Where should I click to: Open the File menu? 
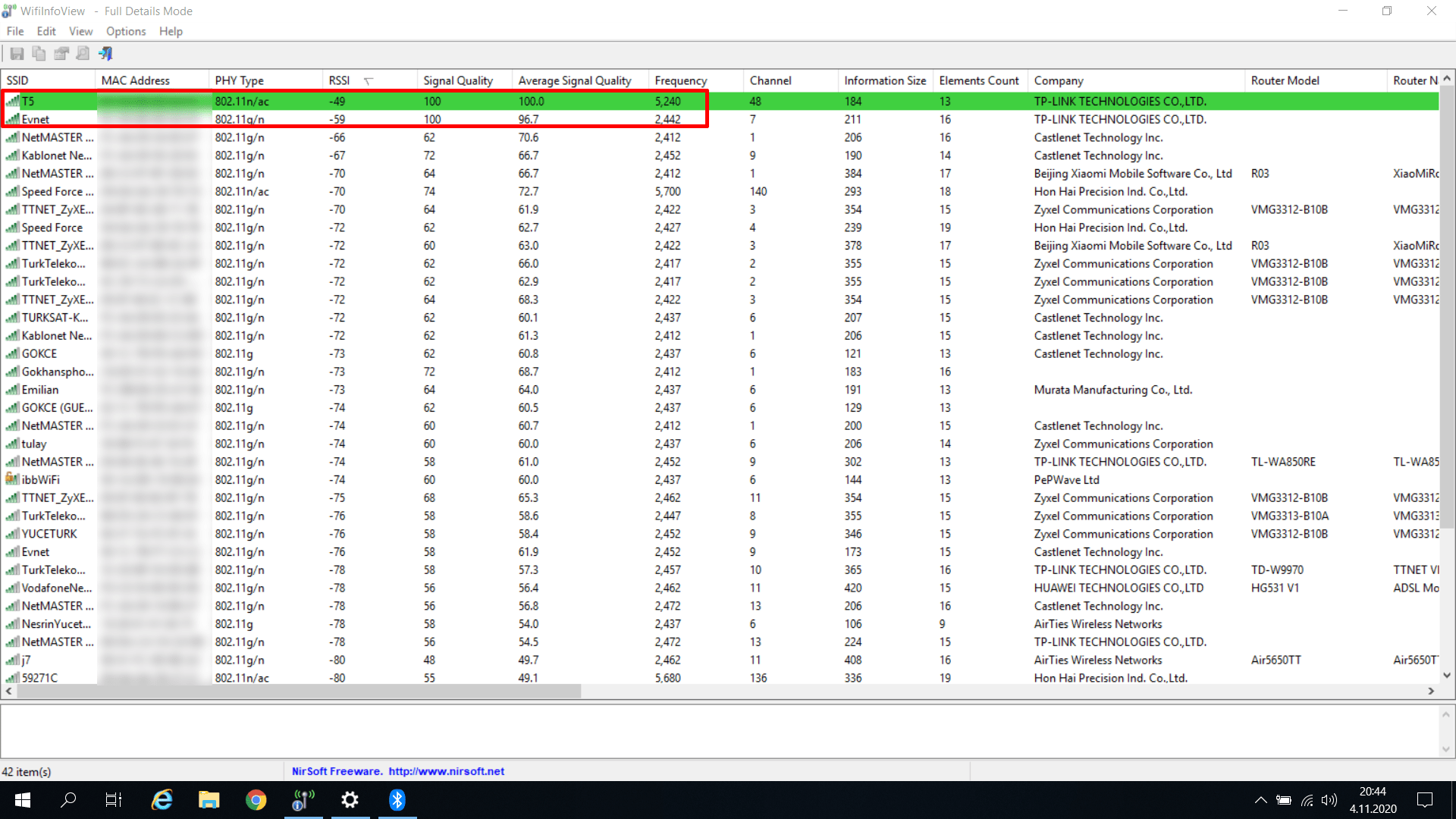pos(15,31)
